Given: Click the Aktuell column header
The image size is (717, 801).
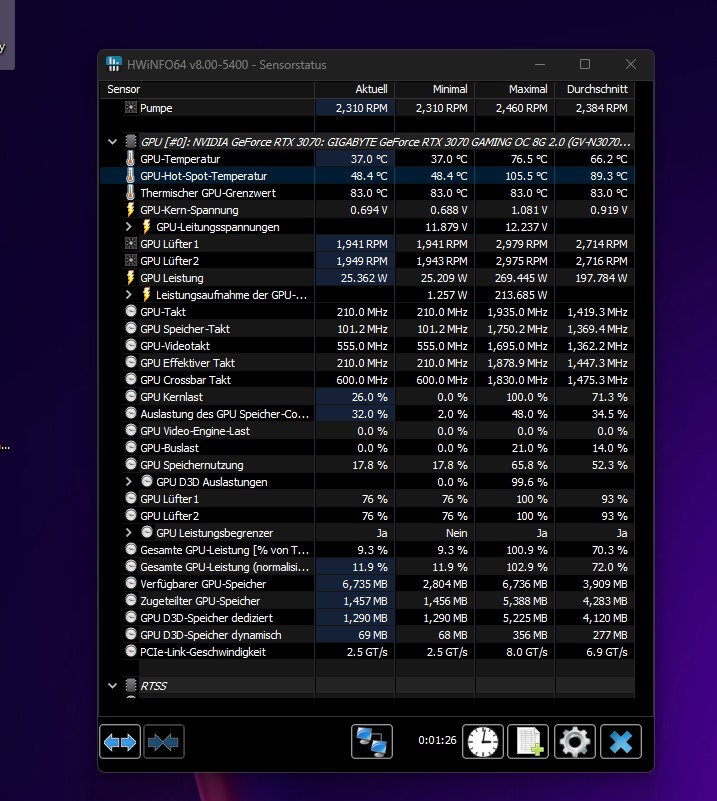Looking at the screenshot, I should [x=354, y=89].
